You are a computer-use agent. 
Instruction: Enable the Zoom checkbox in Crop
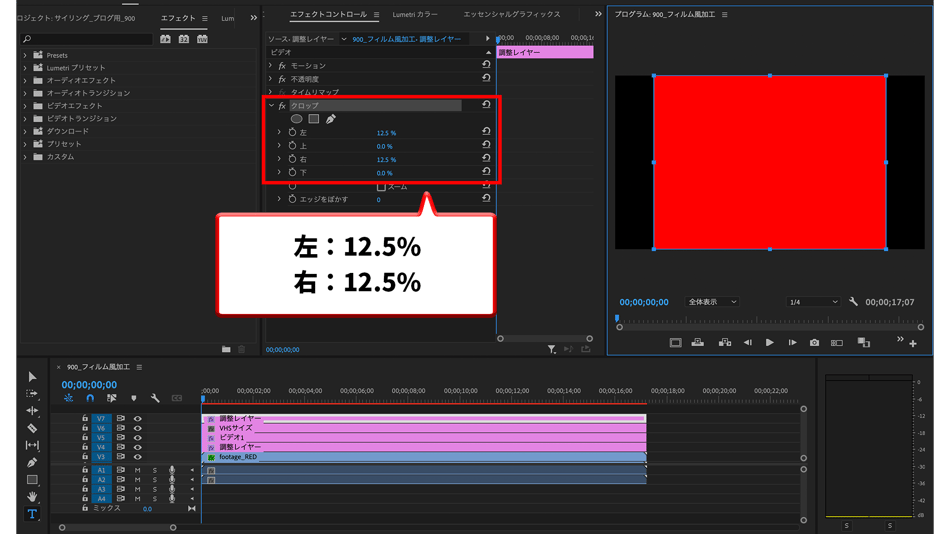click(381, 187)
